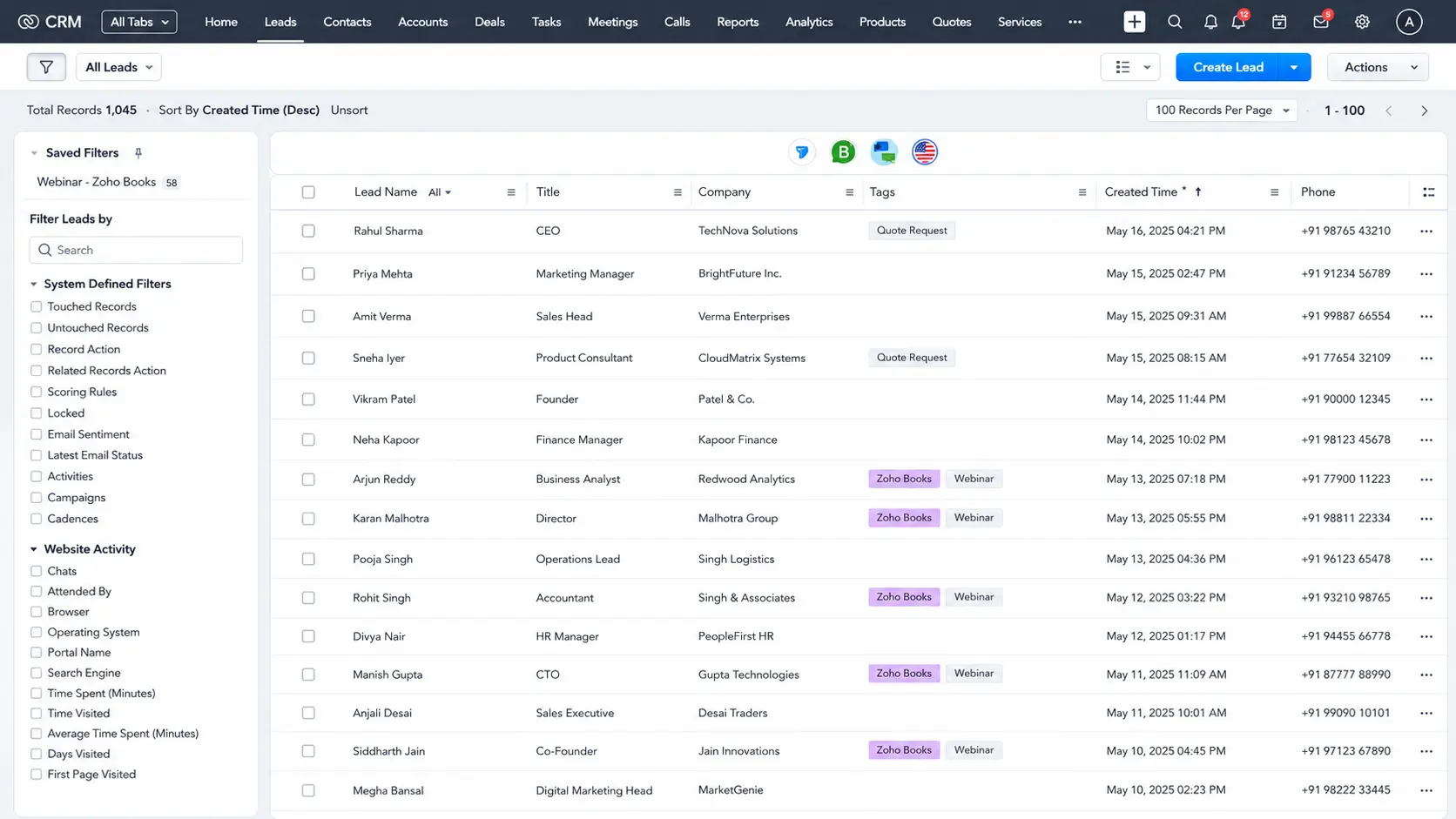Switch to the Contacts tab
This screenshot has width=1456, height=819.
point(347,22)
